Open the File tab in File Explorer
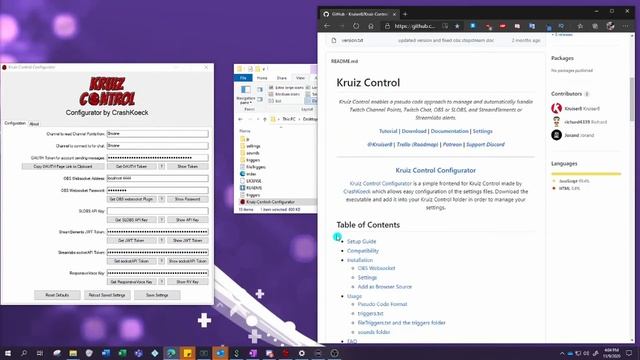Image resolution: width=640 pixels, height=360 pixels. 243,78
